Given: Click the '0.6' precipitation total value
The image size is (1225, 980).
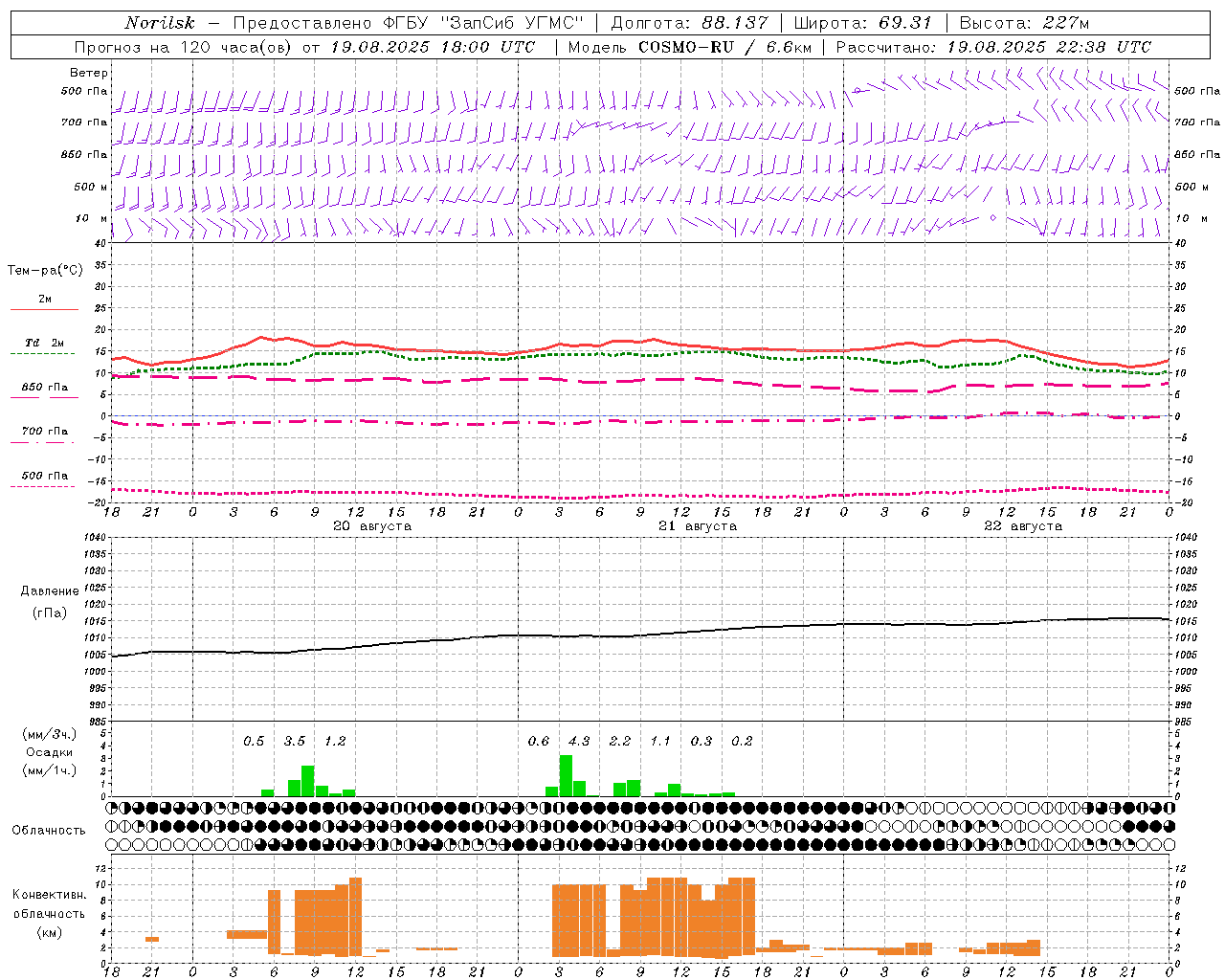Looking at the screenshot, I should pos(539,742).
